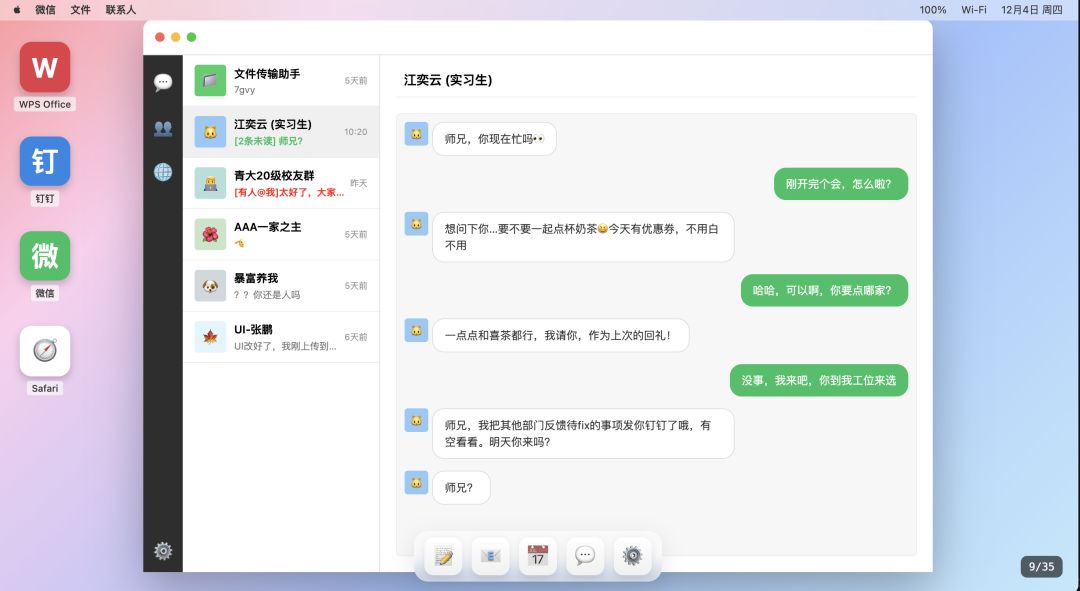
Task: Click the 9/35 page indicator
Action: 1041,566
